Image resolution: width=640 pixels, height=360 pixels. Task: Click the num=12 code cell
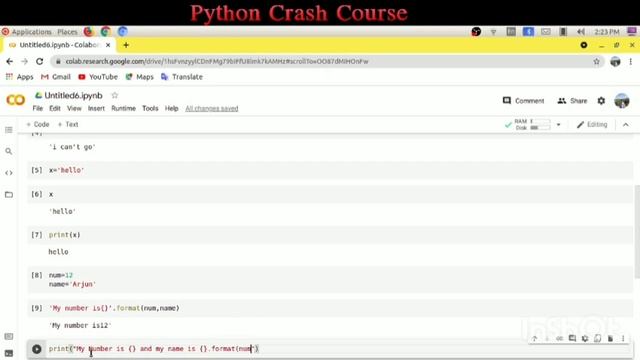tap(330, 280)
